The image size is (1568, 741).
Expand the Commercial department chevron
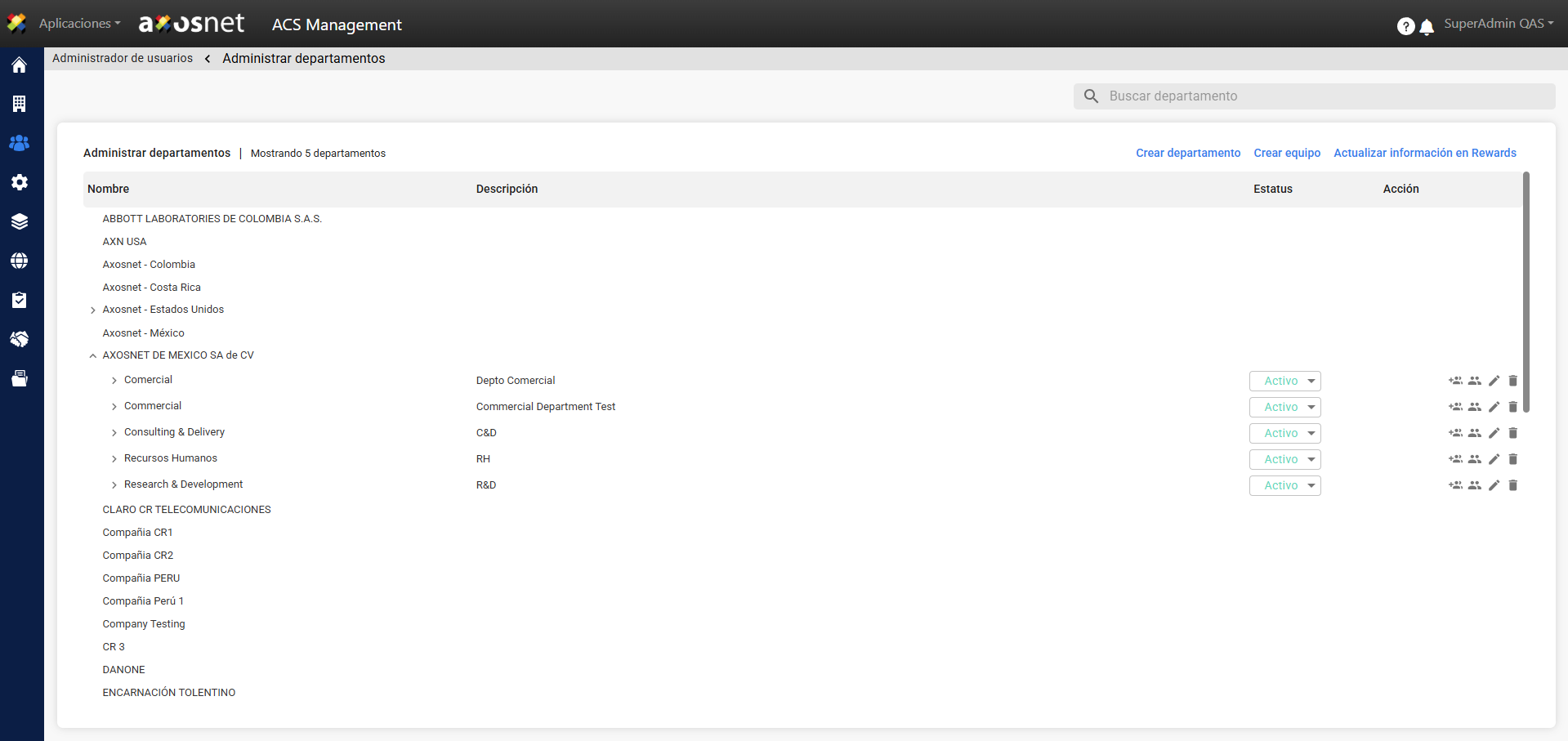pos(114,407)
